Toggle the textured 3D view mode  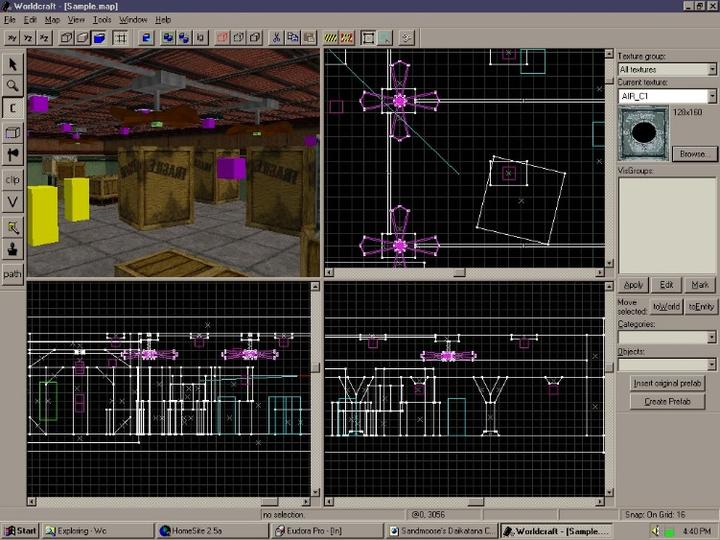[x=101, y=38]
